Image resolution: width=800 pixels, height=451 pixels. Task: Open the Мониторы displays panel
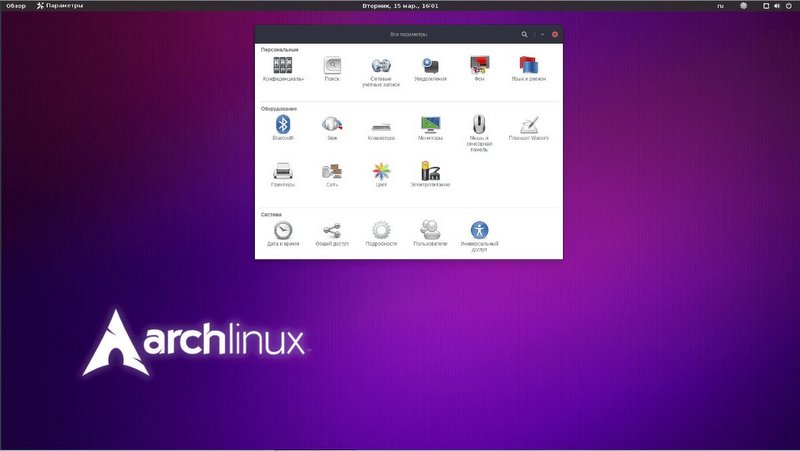click(430, 128)
